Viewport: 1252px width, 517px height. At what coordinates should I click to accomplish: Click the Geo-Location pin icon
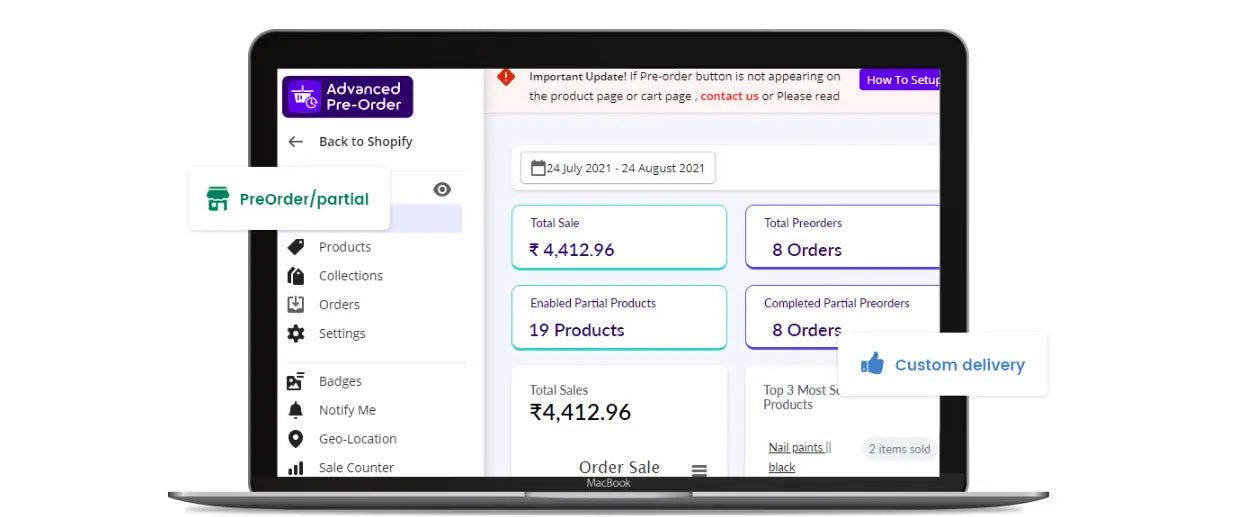tap(295, 439)
